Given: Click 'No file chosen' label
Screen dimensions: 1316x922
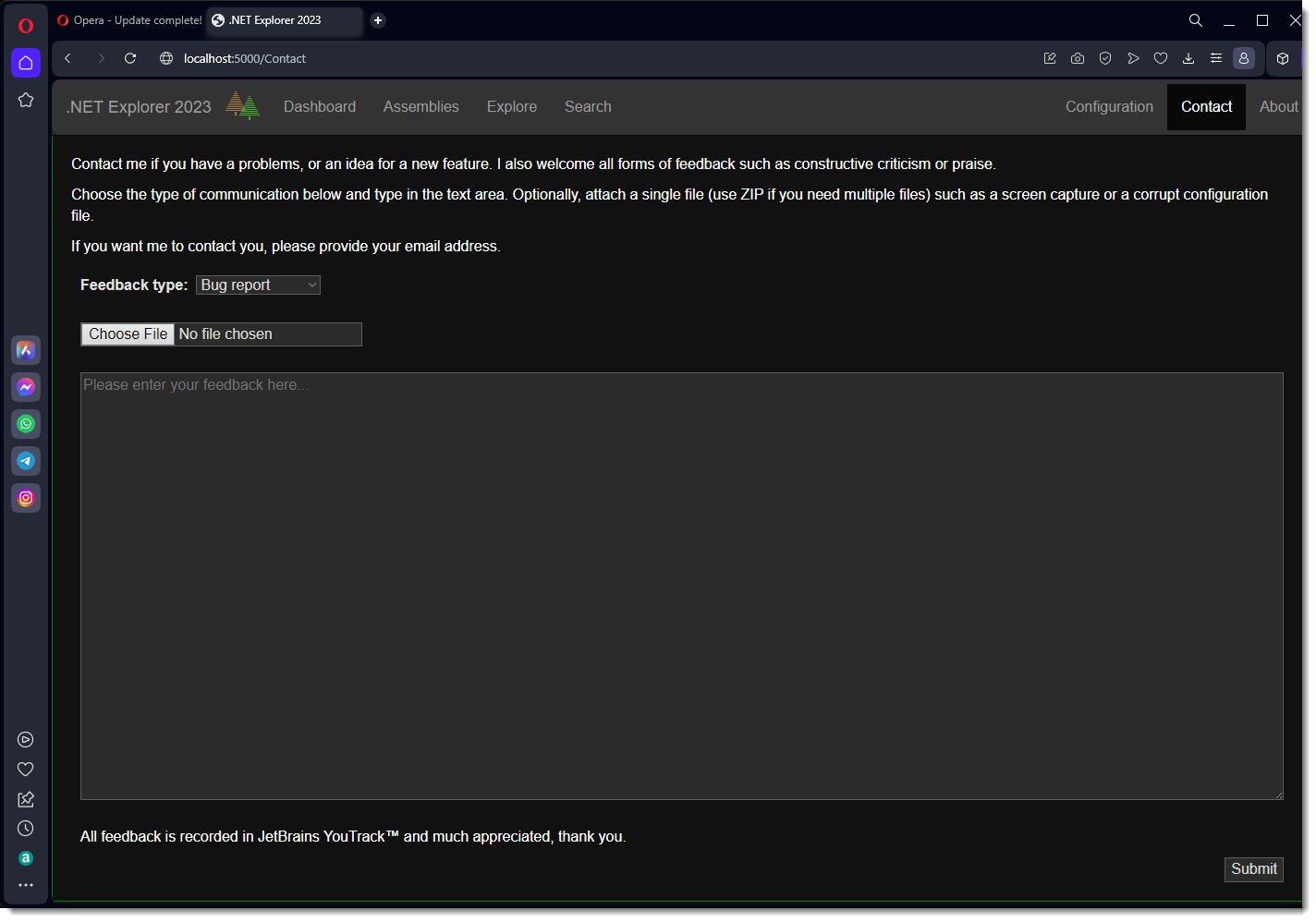Looking at the screenshot, I should (x=225, y=334).
